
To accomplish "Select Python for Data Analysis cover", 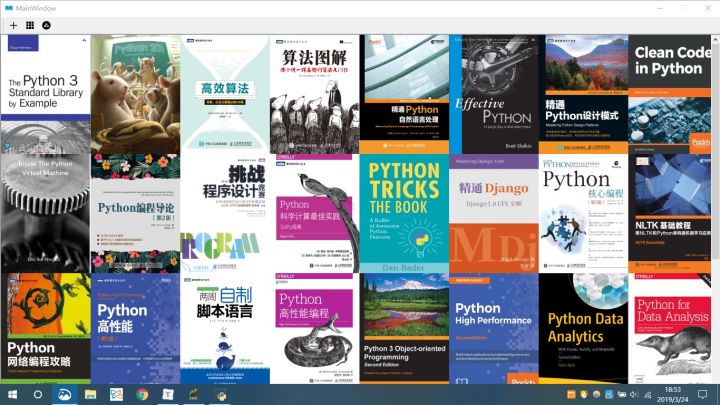I will 669,329.
